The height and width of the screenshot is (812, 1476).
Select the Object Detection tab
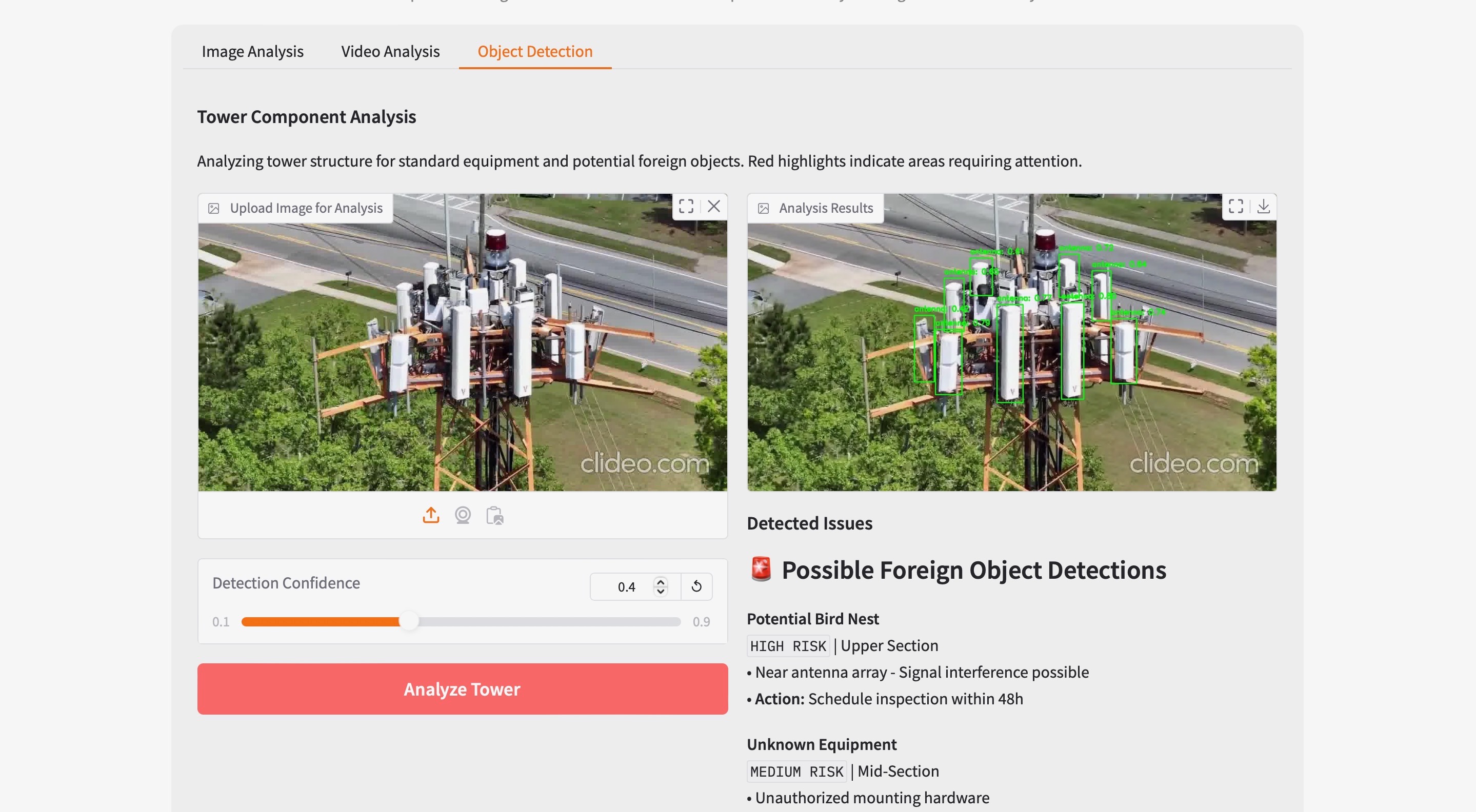(534, 52)
